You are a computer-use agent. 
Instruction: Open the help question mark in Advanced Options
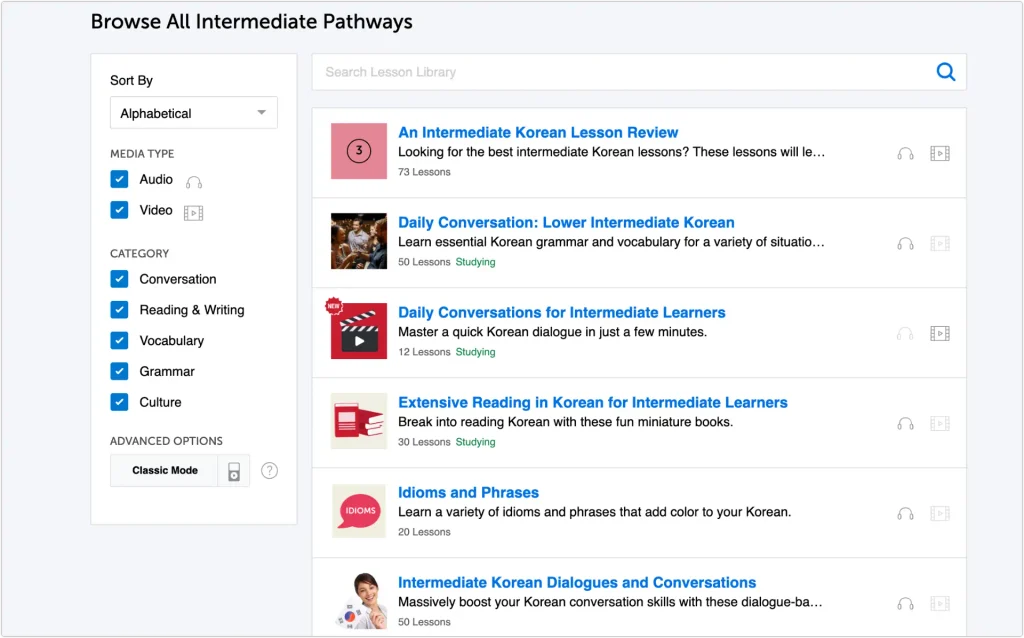point(269,471)
